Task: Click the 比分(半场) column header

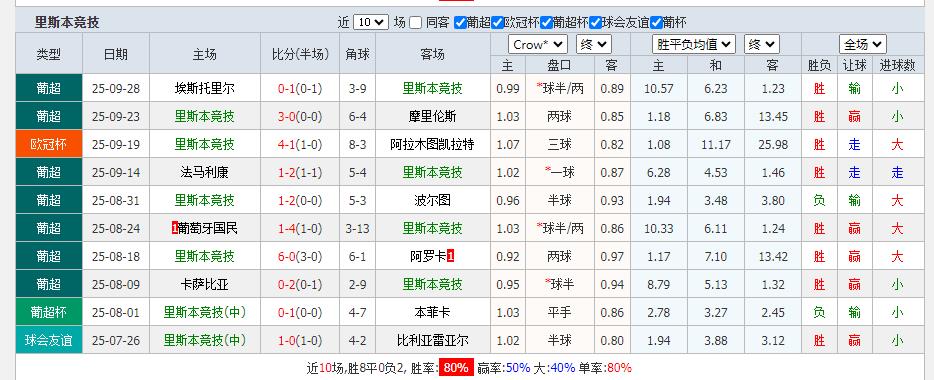Action: pos(300,54)
